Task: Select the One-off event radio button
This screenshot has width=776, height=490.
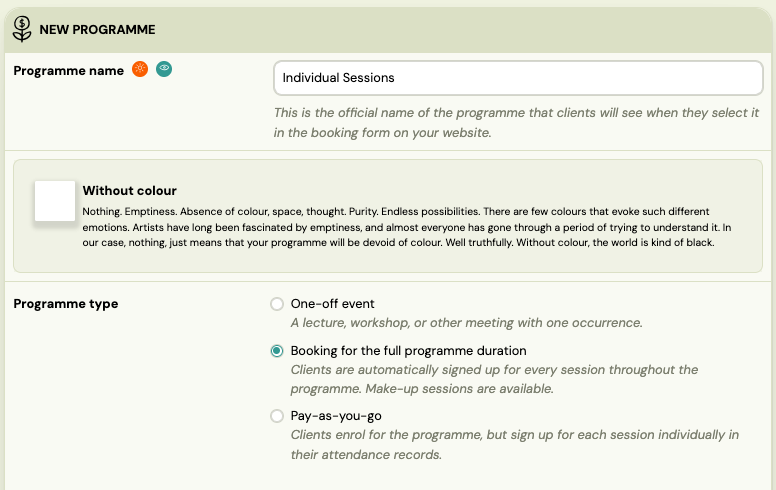Action: point(277,304)
